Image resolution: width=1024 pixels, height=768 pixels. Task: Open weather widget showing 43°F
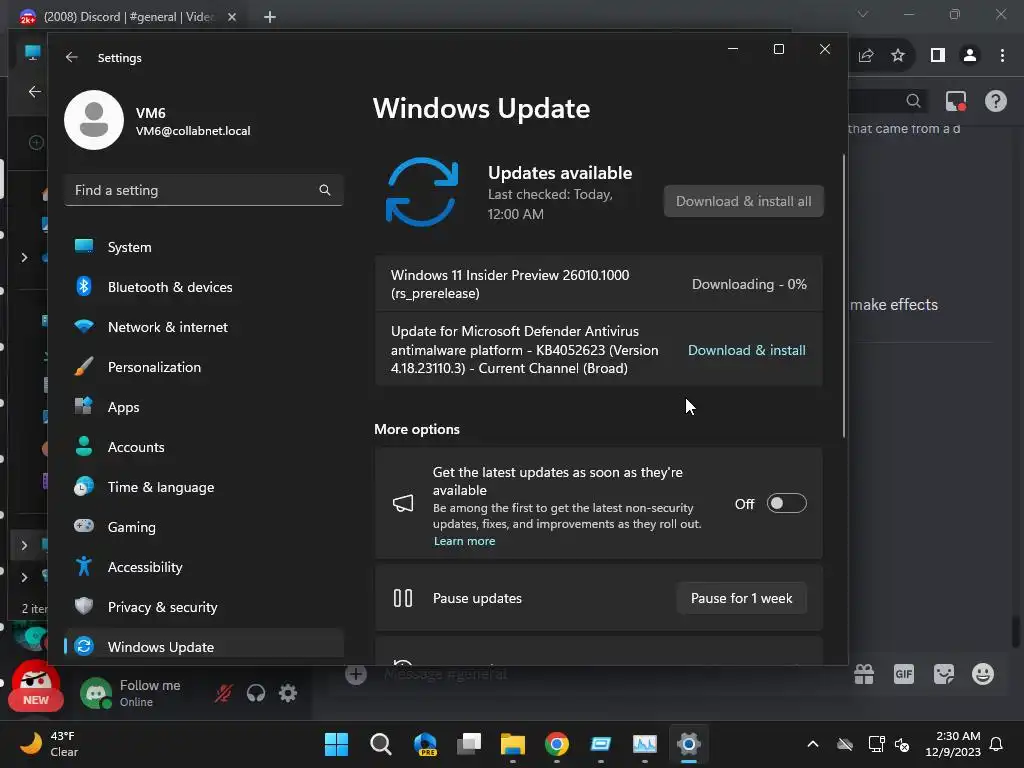pos(49,744)
